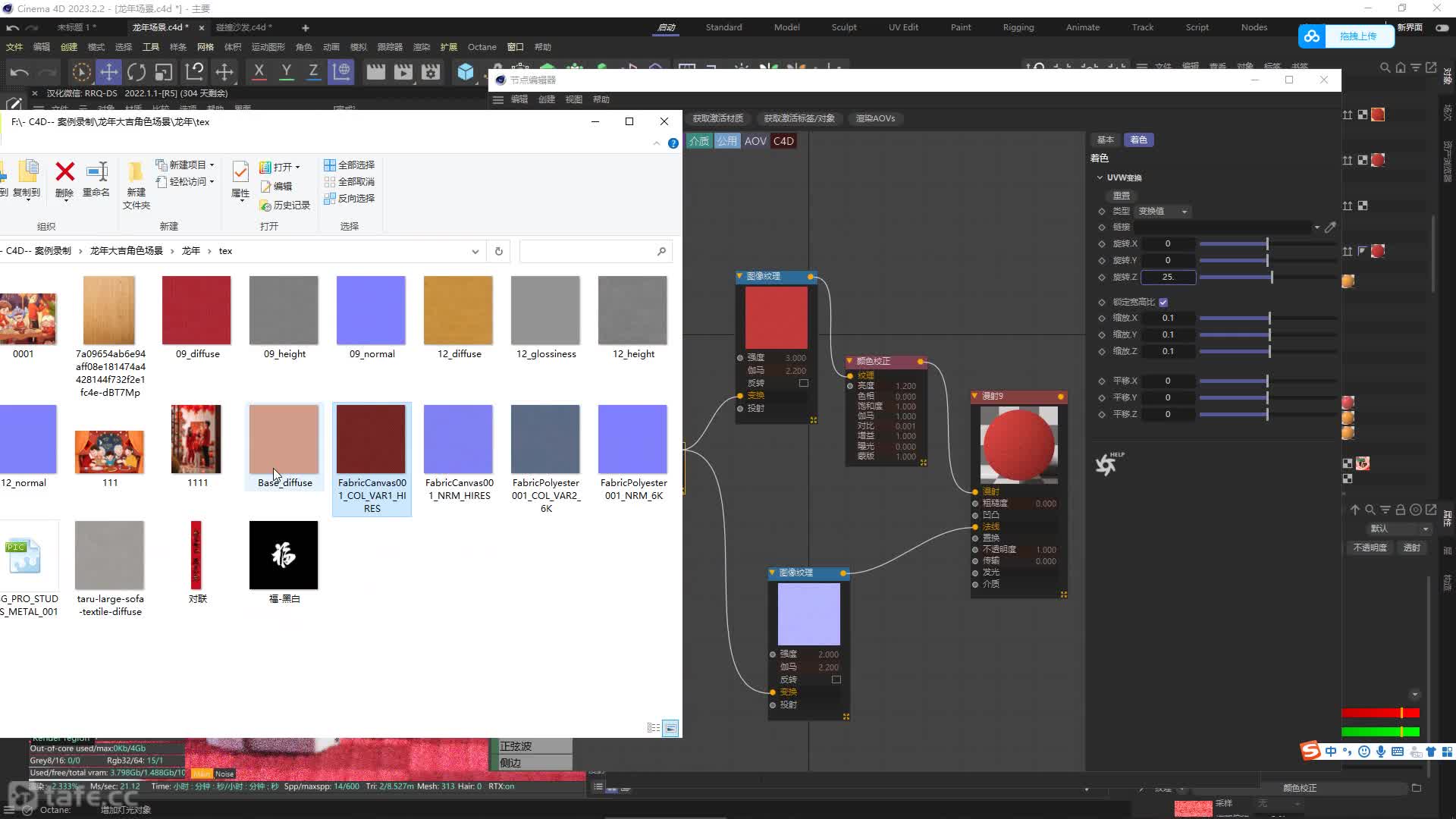Click Select All in Explorer ribbon

point(350,165)
